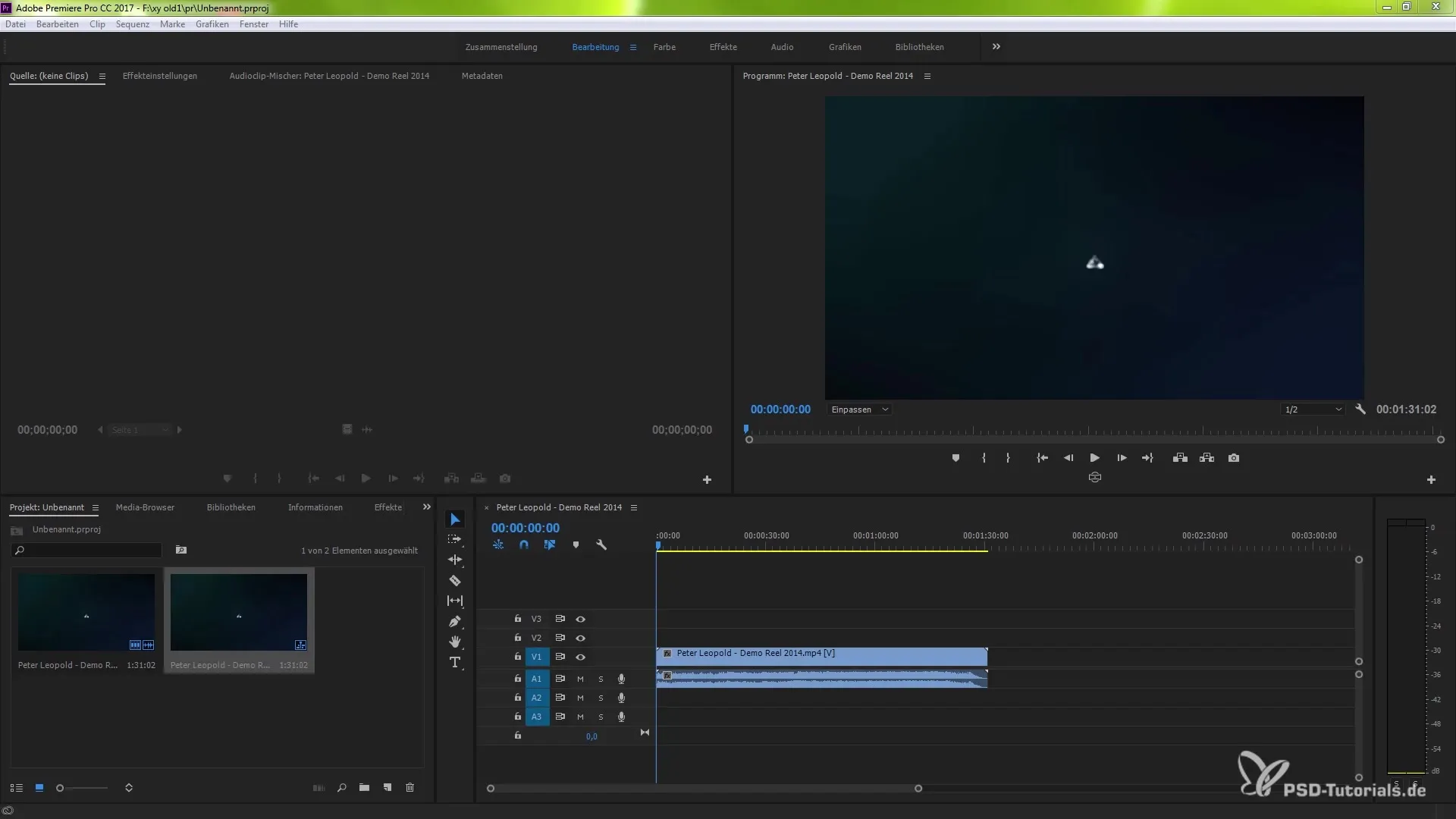Toggle V2 track output eye
The height and width of the screenshot is (819, 1456).
(x=581, y=639)
